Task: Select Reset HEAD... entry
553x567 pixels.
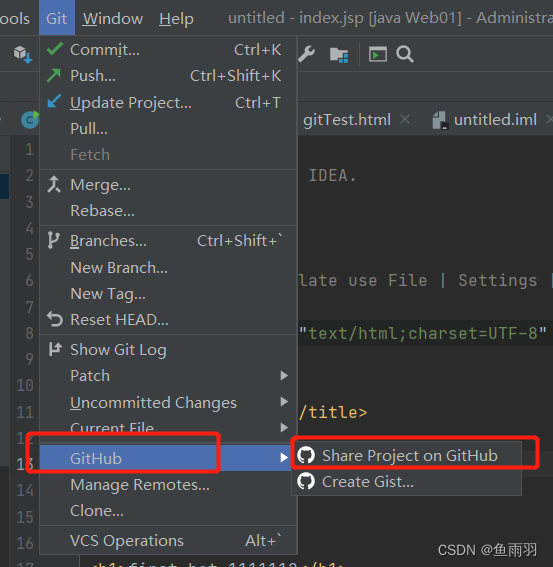Action: coord(168,320)
